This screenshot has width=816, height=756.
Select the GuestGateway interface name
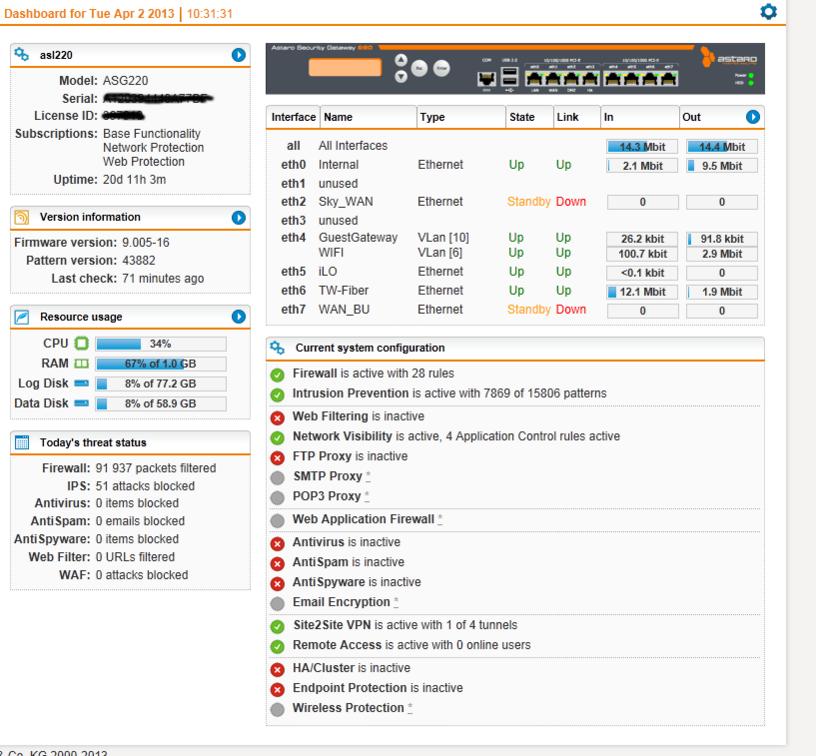(358, 237)
